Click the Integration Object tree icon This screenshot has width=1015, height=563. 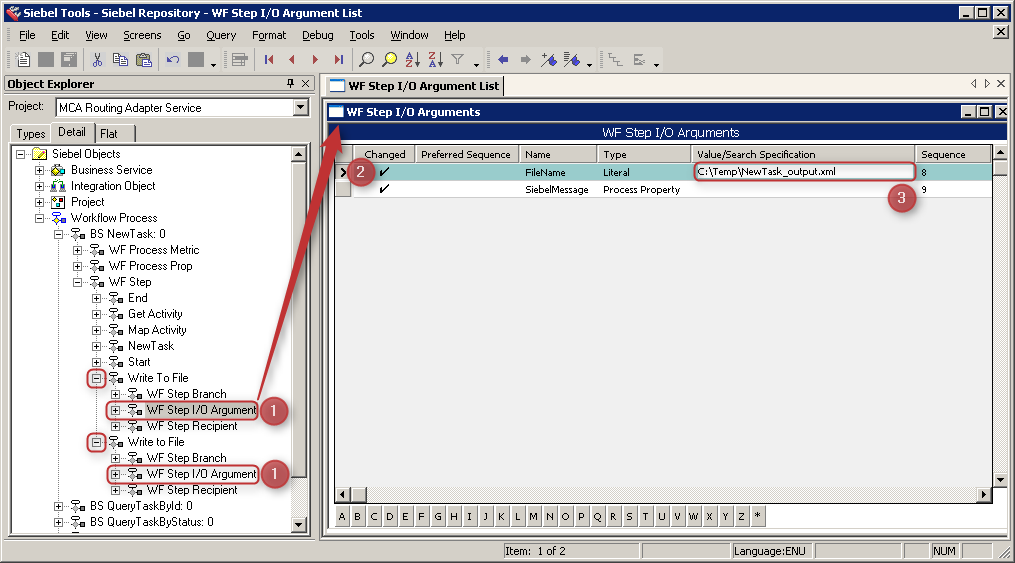(58, 186)
